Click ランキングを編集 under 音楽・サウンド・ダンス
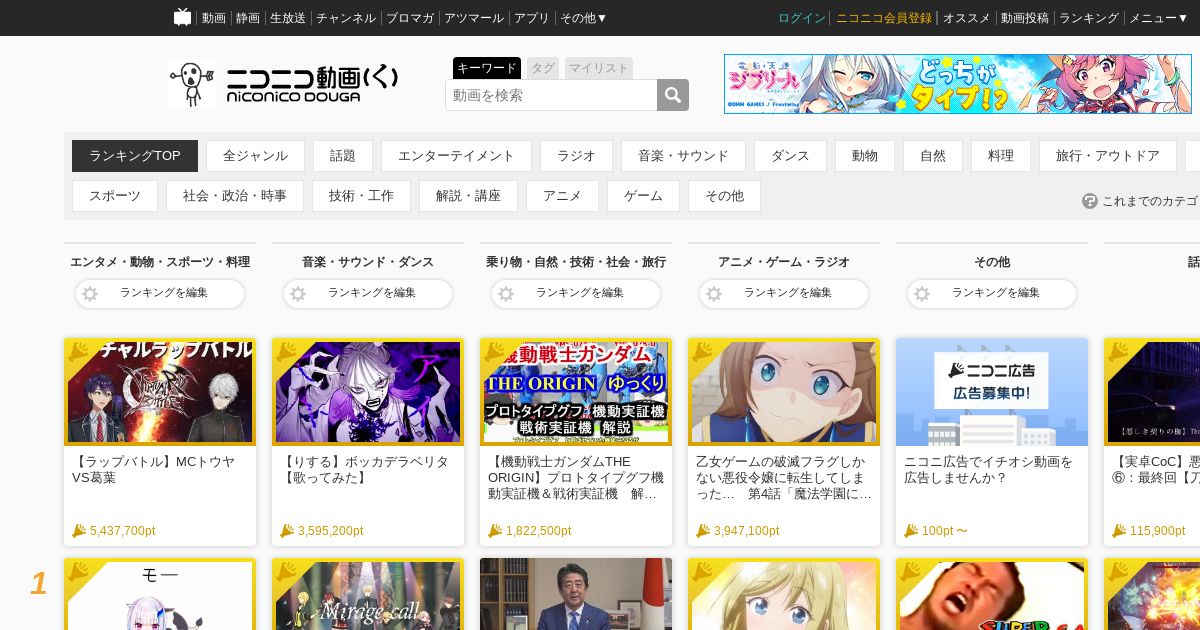The image size is (1200, 630). [368, 294]
